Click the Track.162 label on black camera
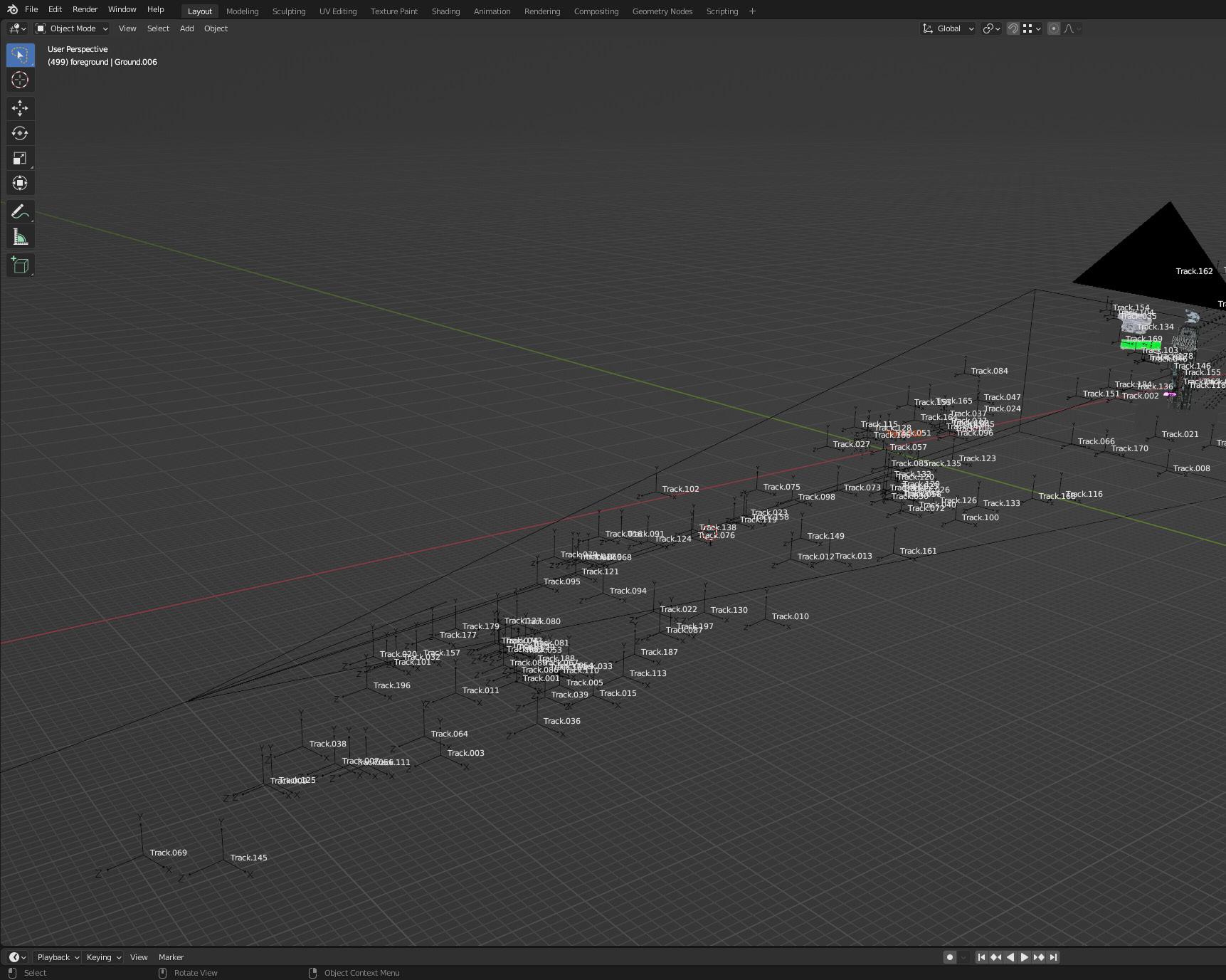 (x=1194, y=271)
